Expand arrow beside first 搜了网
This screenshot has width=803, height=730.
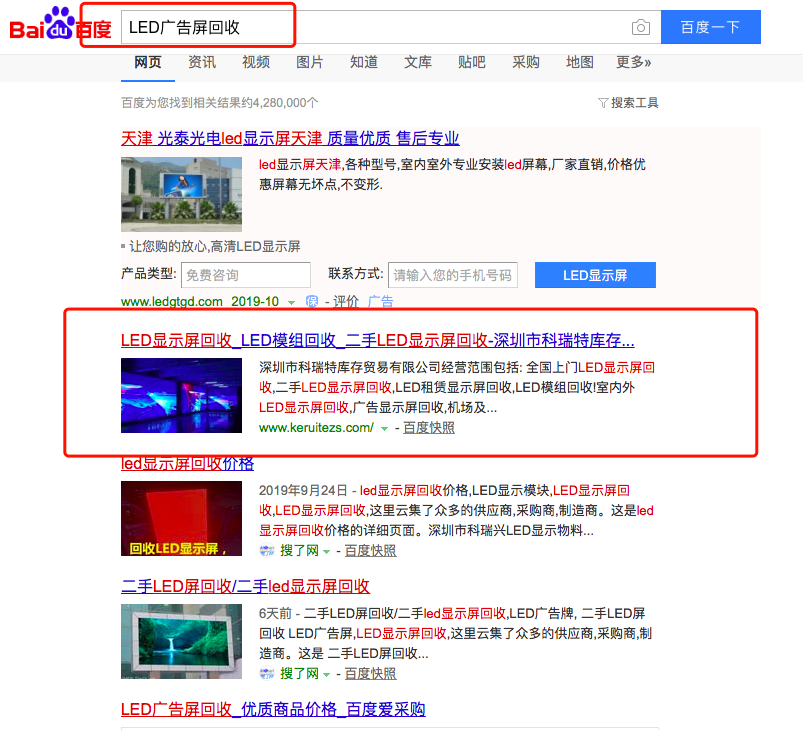326,552
